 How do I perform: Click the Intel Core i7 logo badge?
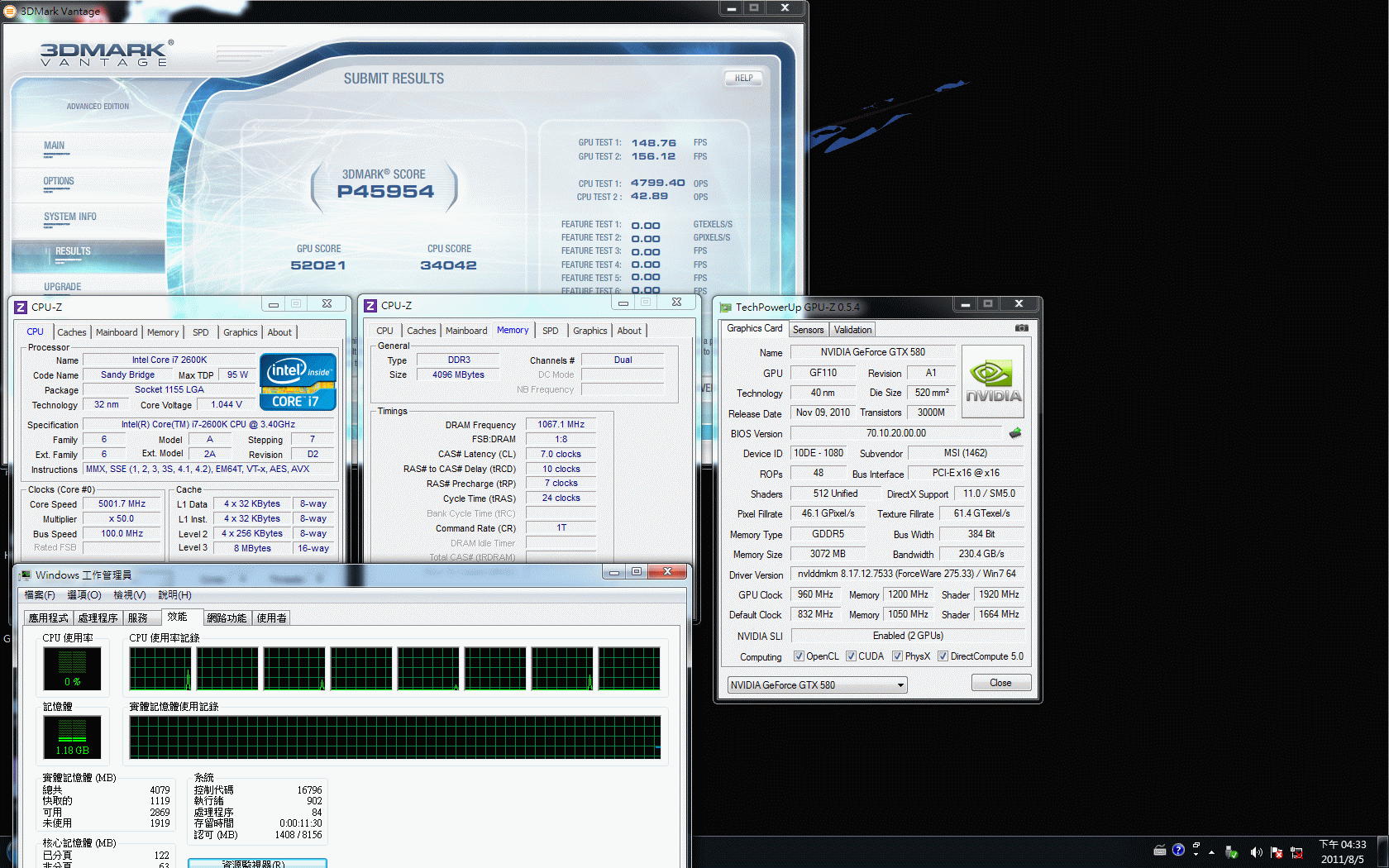click(298, 382)
